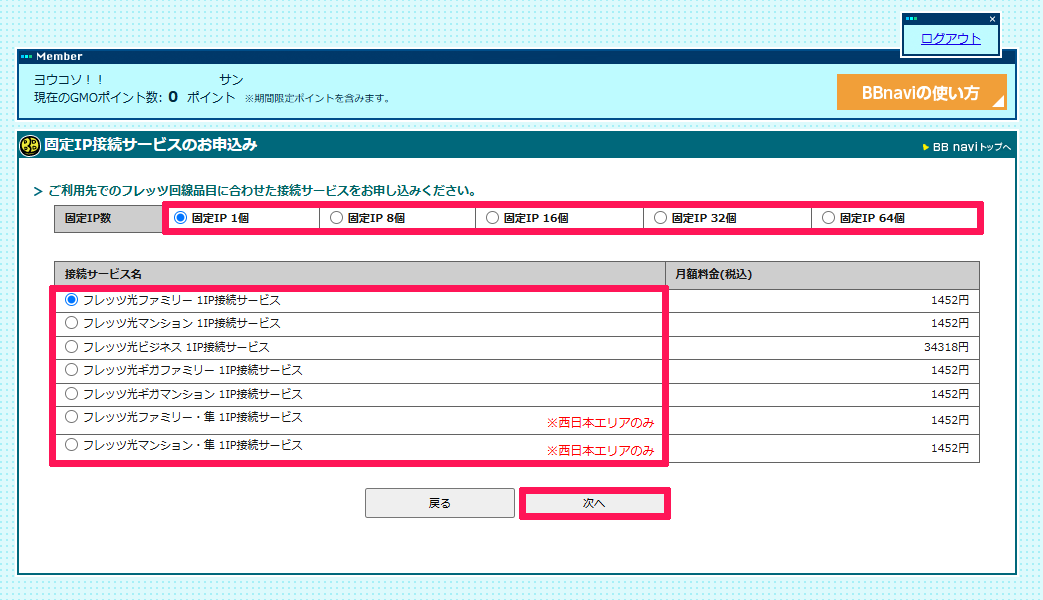This screenshot has width=1043, height=600.
Task: Click the ログアウト link
Action: (951, 39)
